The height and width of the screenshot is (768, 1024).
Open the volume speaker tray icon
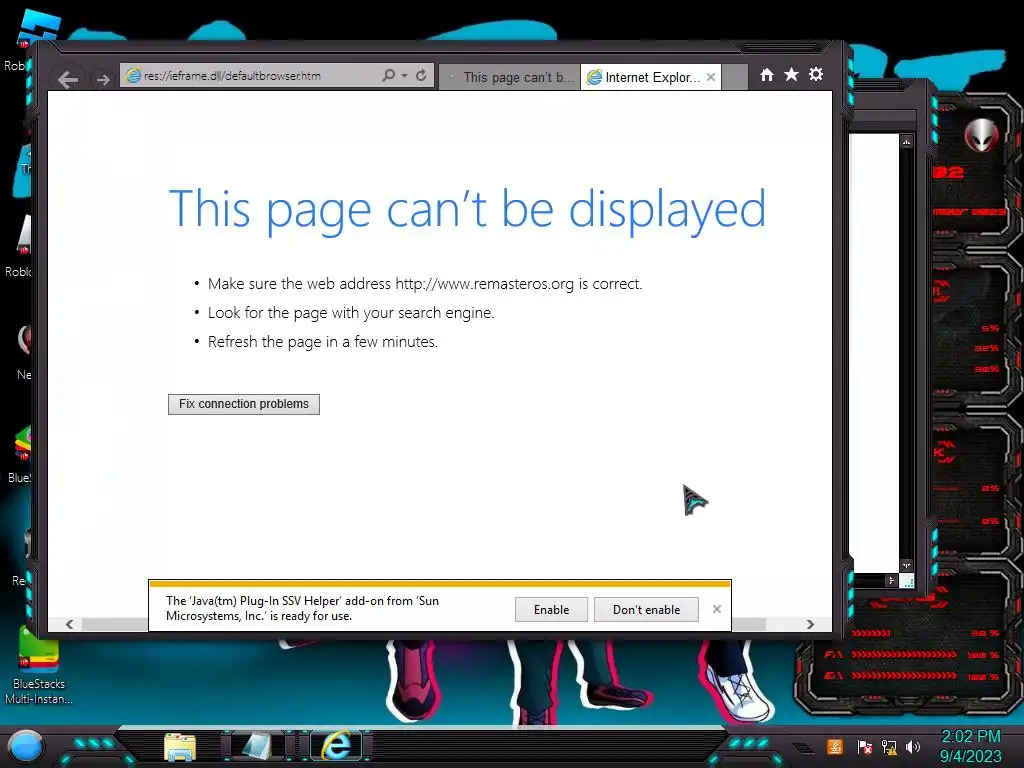(x=913, y=746)
